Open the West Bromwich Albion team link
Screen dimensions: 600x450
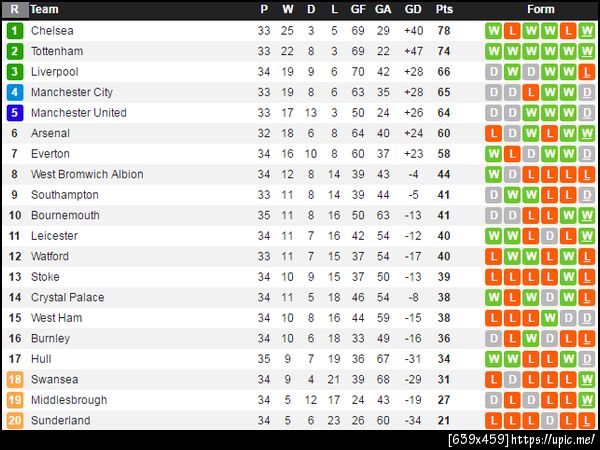tap(87, 174)
